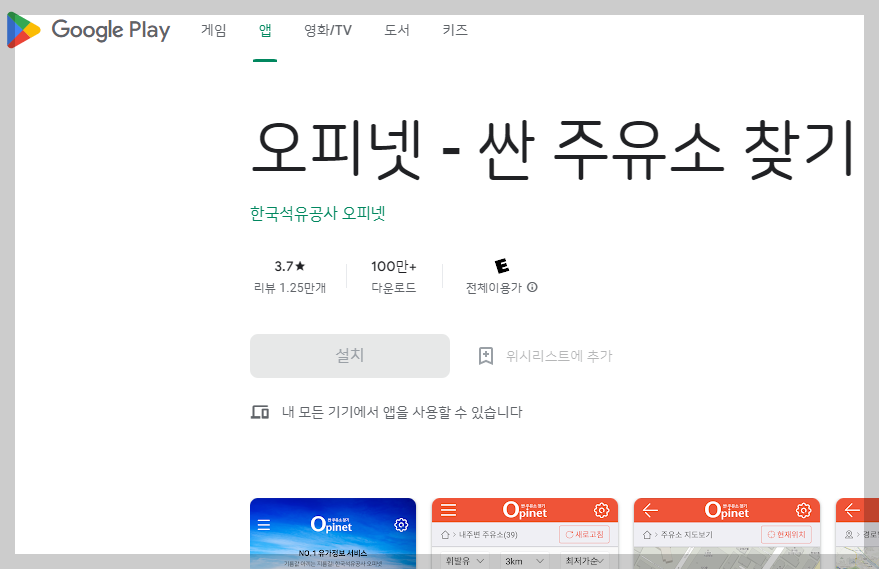The width and height of the screenshot is (879, 569).
Task: Open developer link 한국석유공사 오피넷
Action: click(318, 214)
